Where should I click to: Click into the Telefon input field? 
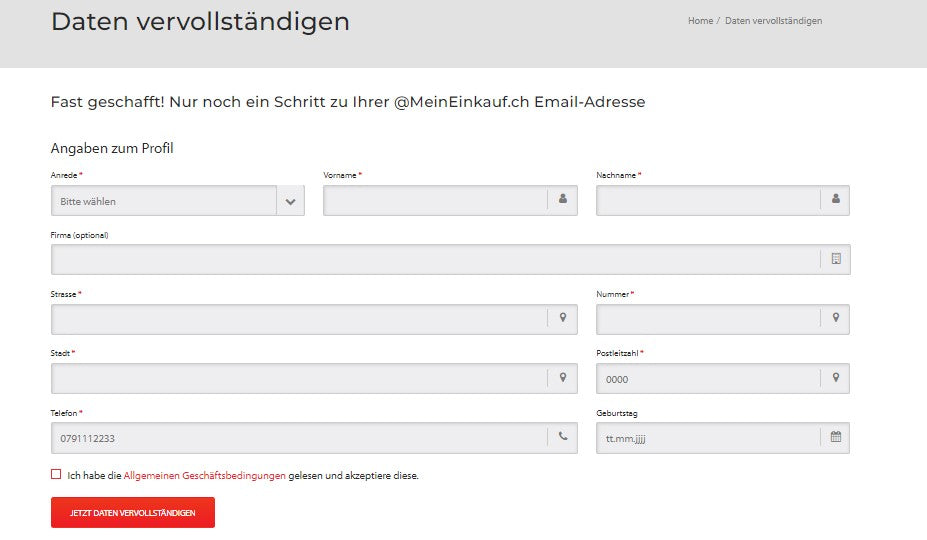(x=298, y=438)
